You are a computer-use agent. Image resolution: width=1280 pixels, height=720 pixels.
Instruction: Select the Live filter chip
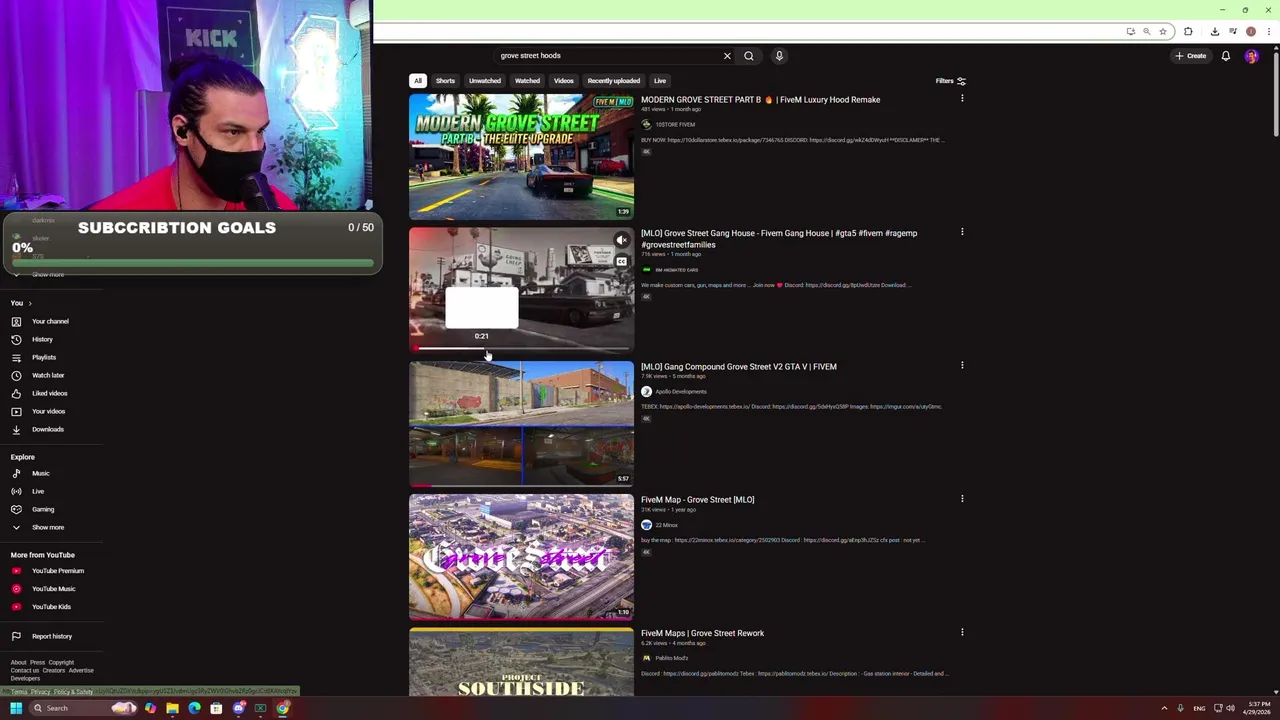pos(660,81)
